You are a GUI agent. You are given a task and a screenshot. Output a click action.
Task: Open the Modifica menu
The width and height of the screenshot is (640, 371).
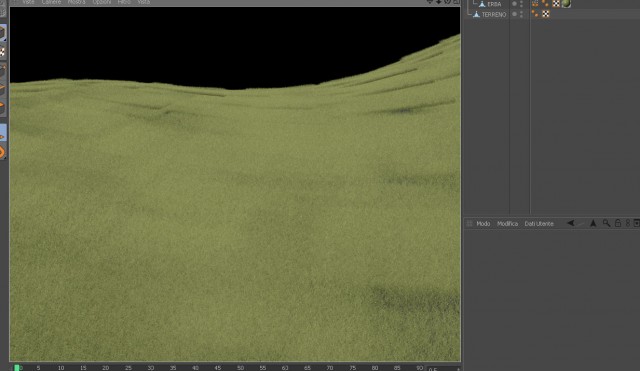click(x=507, y=224)
